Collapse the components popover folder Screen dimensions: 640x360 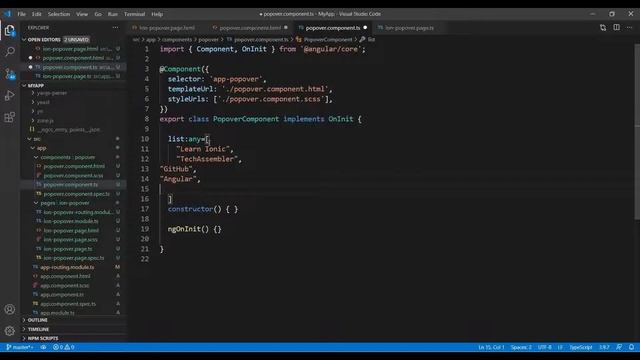point(67,157)
